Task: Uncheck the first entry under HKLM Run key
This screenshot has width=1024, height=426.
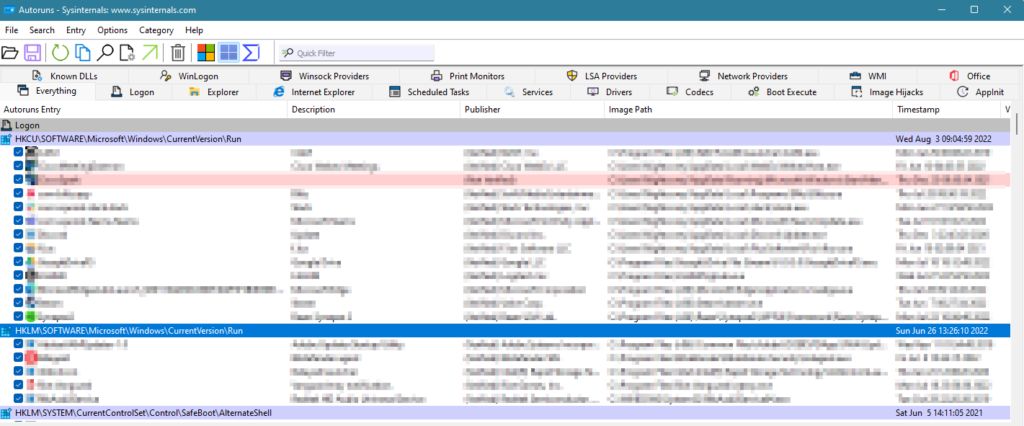Action: tap(18, 343)
